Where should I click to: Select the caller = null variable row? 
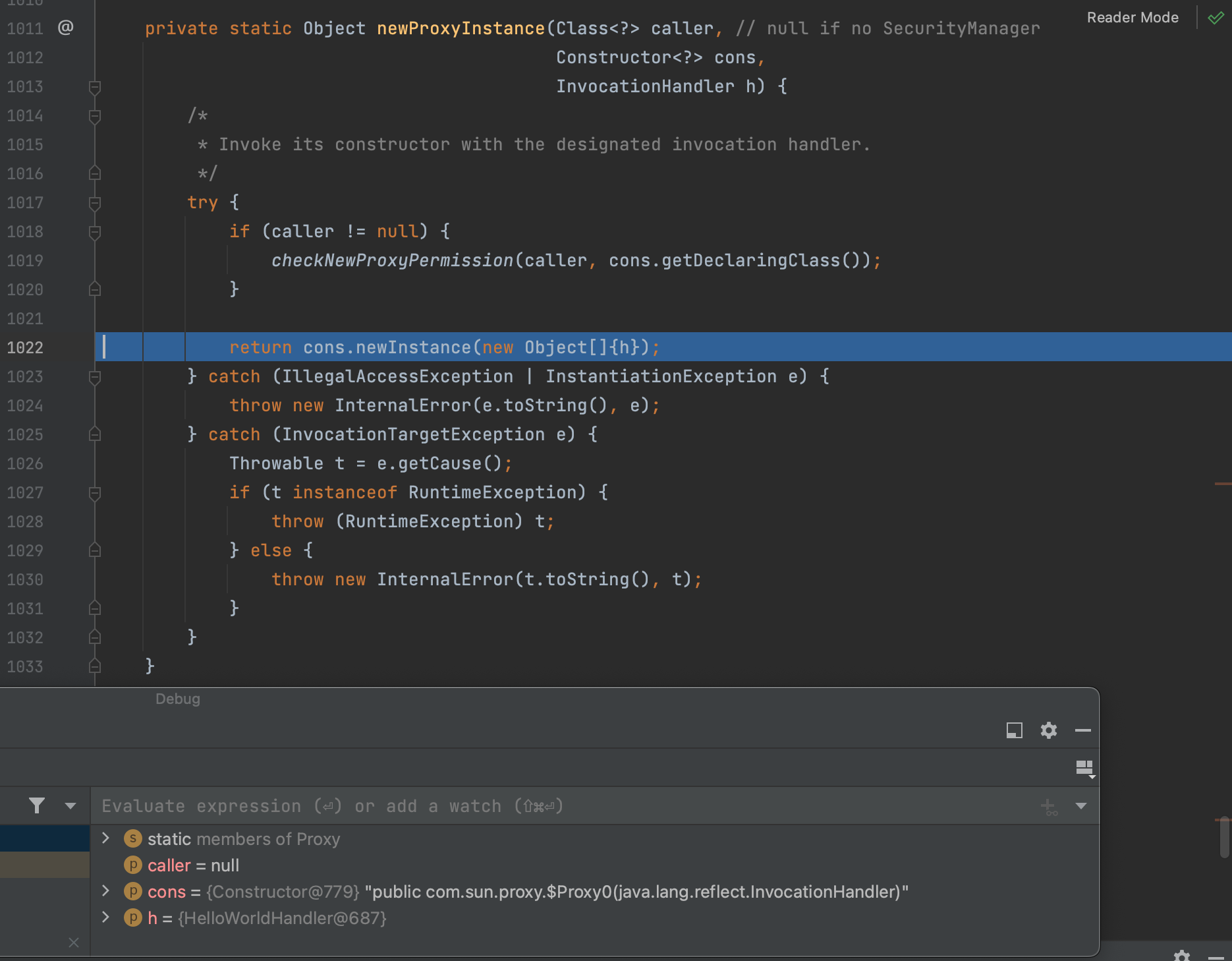tap(193, 865)
